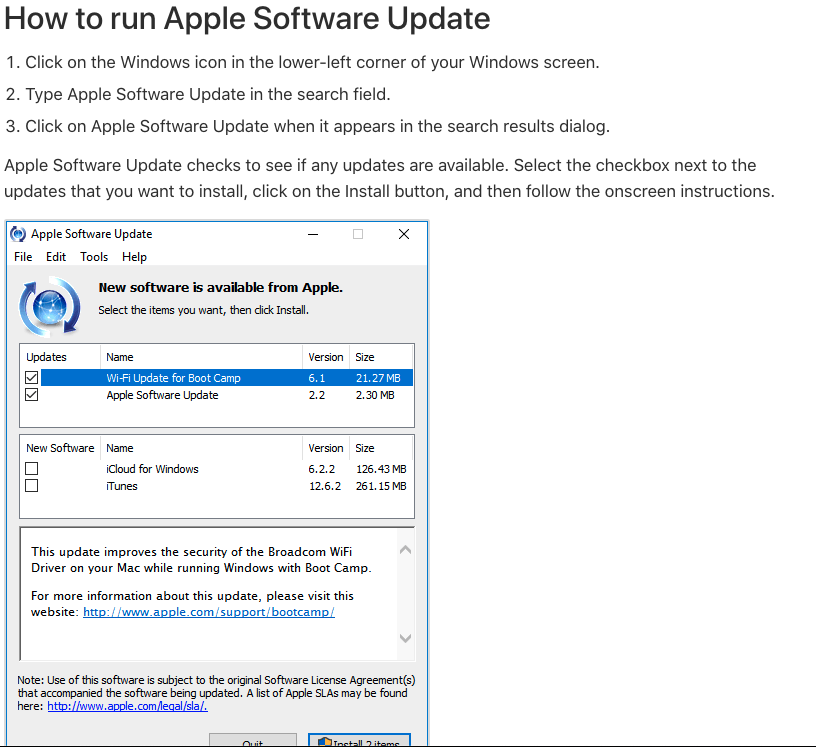Click version 12.6.2 of iTunes
Viewport: 816px width, 747px height.
pyautogui.click(x=325, y=486)
